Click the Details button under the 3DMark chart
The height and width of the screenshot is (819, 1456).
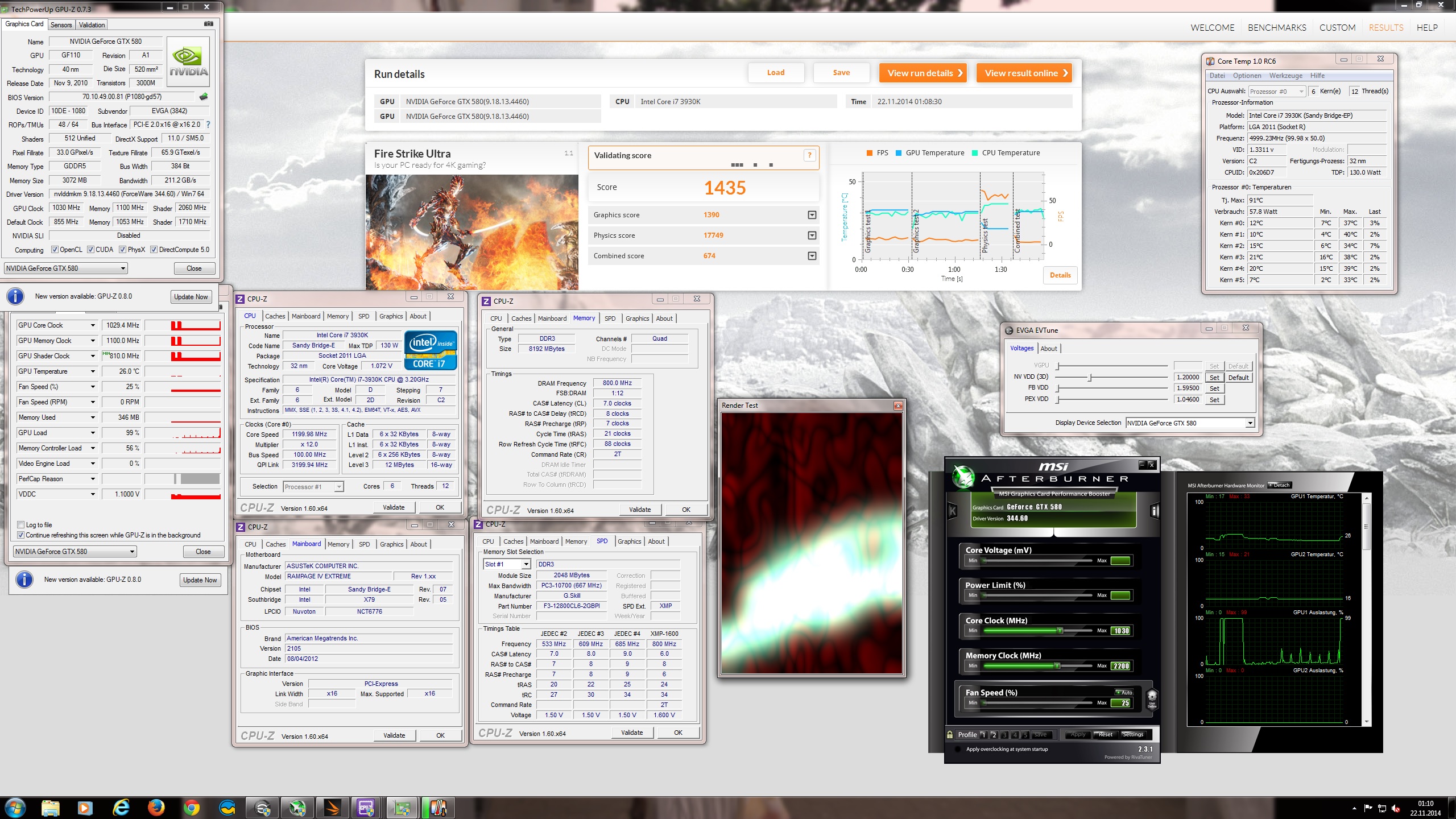click(1060, 275)
